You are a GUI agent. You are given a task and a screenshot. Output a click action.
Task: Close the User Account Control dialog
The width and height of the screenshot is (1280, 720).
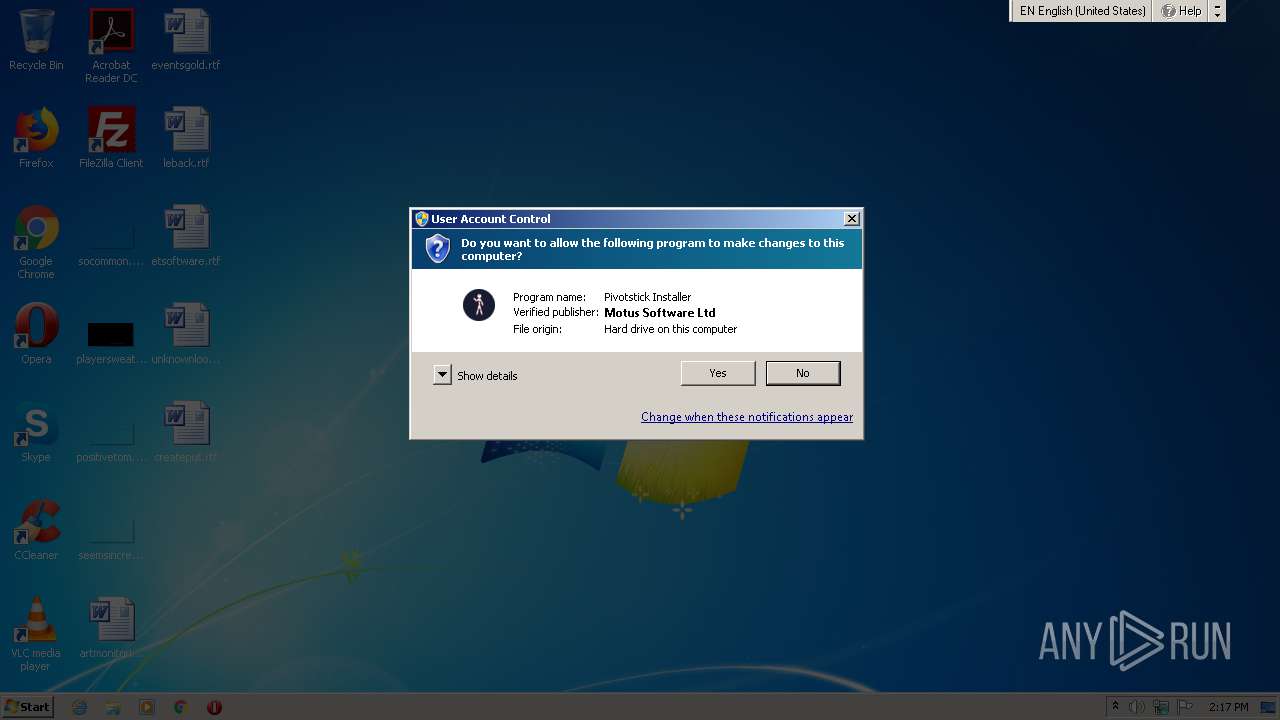[x=852, y=219]
